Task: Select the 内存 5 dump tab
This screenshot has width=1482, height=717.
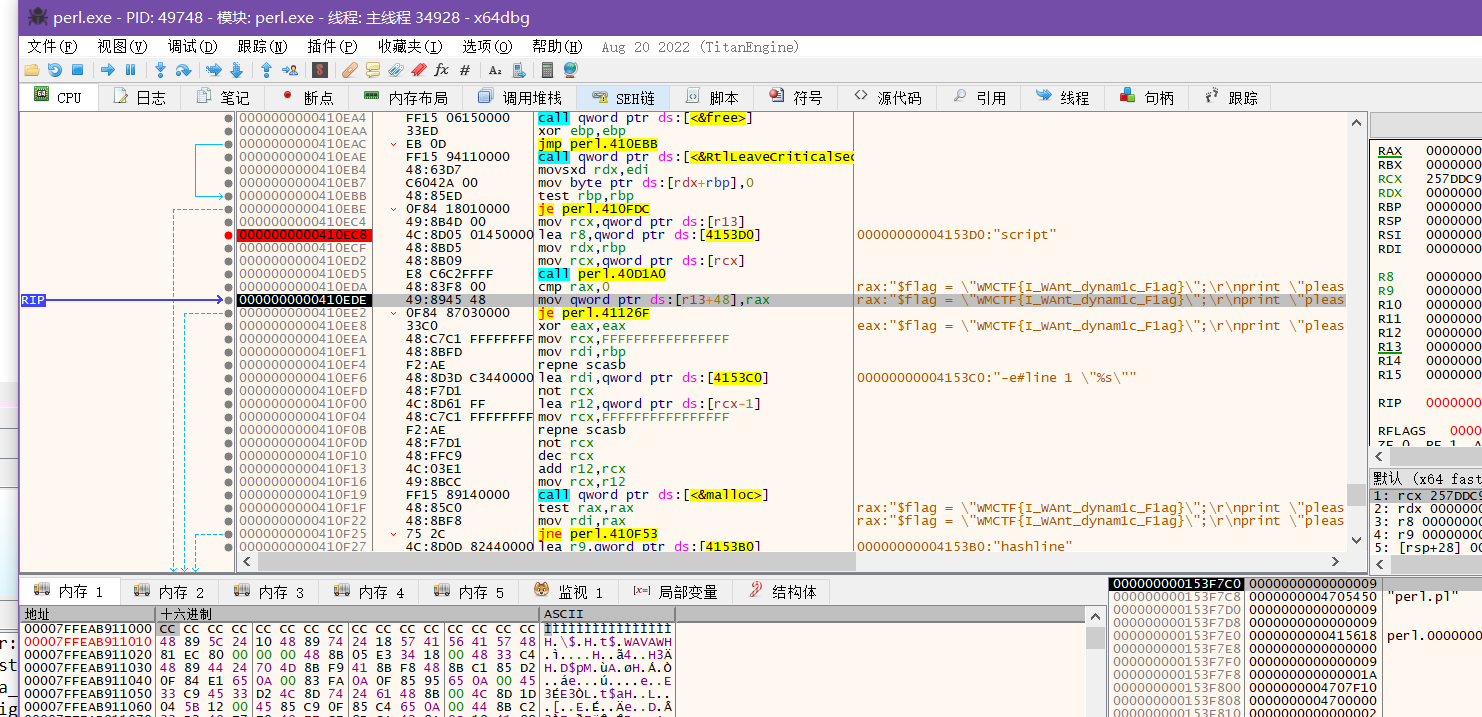Action: (x=470, y=592)
